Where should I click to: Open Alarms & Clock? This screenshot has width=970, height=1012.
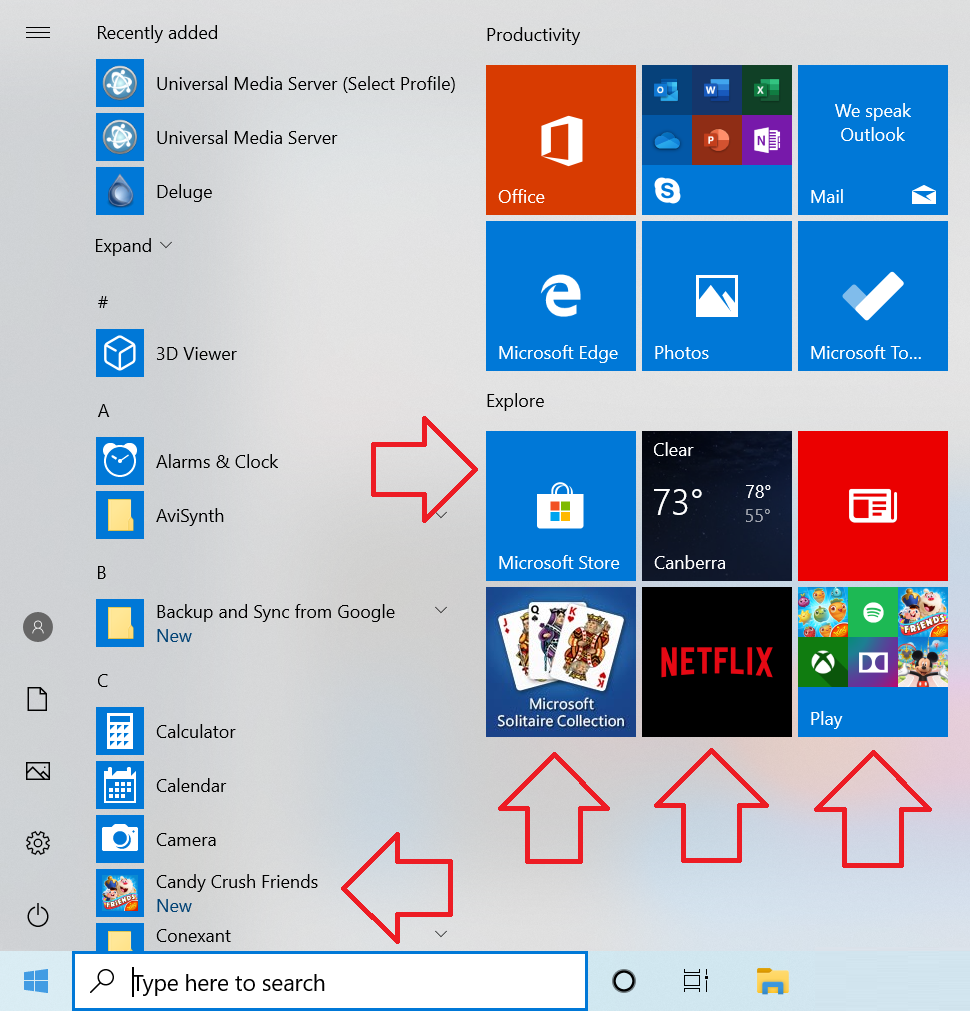pos(276,461)
